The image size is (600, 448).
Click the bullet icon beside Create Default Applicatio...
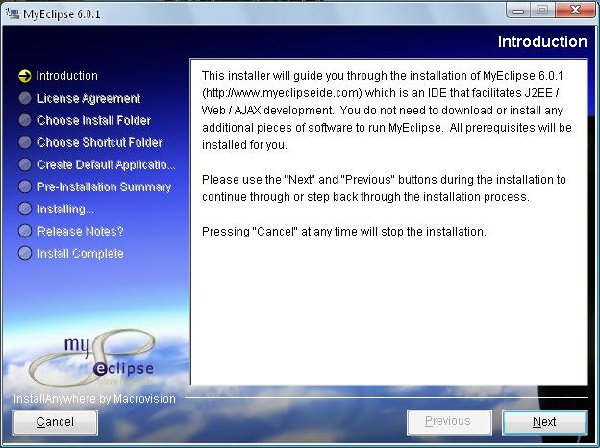click(x=25, y=165)
